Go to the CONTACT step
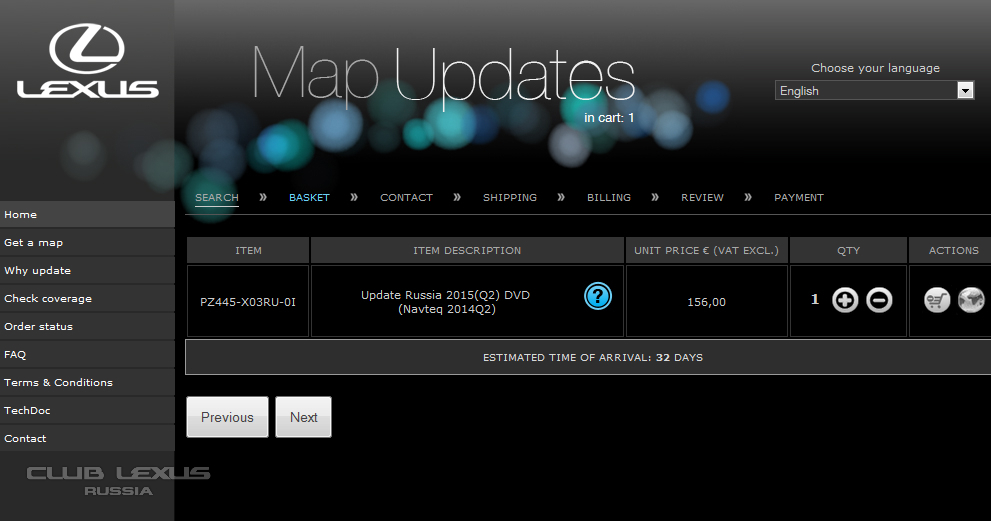Image resolution: width=991 pixels, height=521 pixels. (406, 197)
